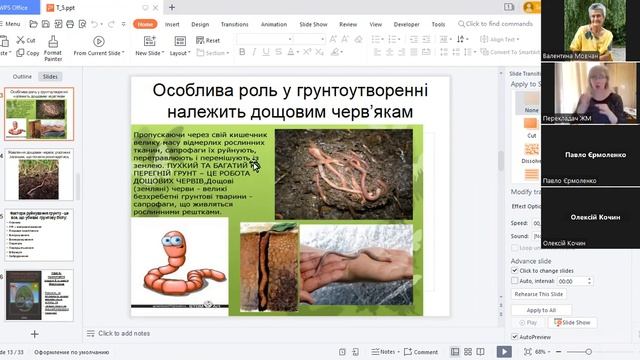This screenshot has width=640, height=360.
Task: Click the Print icon in quick access toolbar
Action: pyautogui.click(x=70, y=24)
